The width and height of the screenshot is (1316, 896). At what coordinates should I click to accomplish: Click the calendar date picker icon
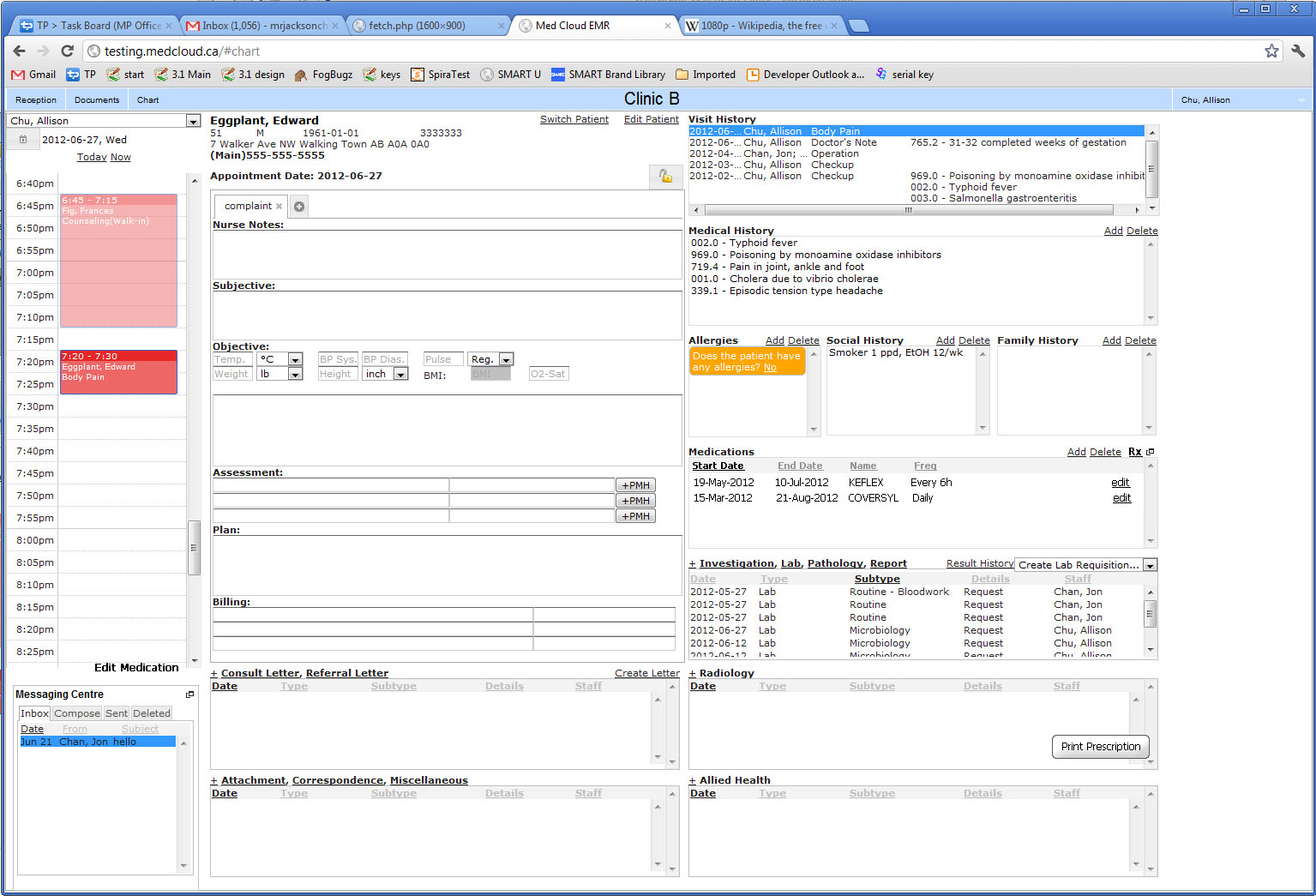(23, 140)
